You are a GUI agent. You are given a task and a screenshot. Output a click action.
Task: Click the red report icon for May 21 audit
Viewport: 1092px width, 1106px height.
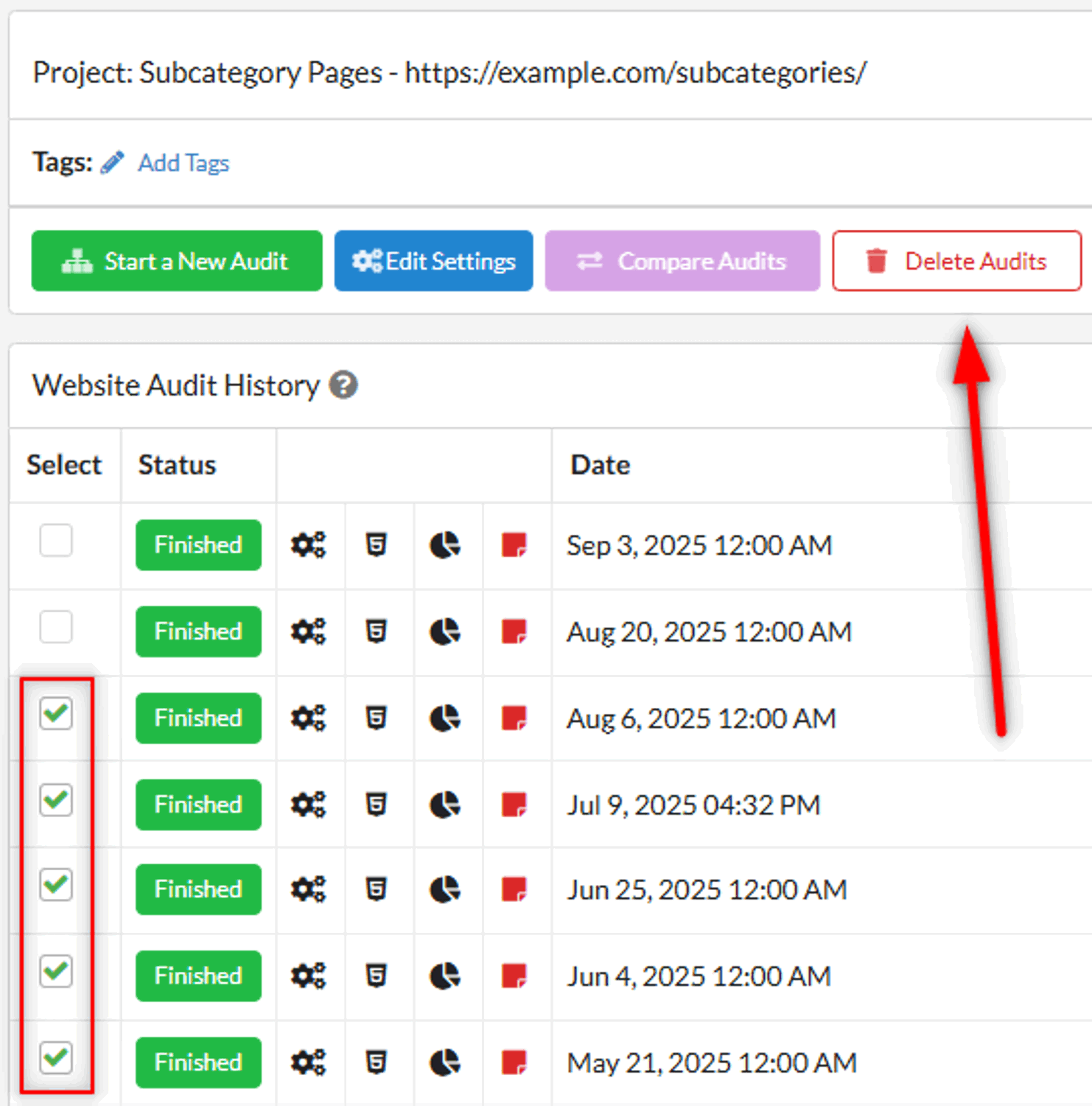point(514,1062)
